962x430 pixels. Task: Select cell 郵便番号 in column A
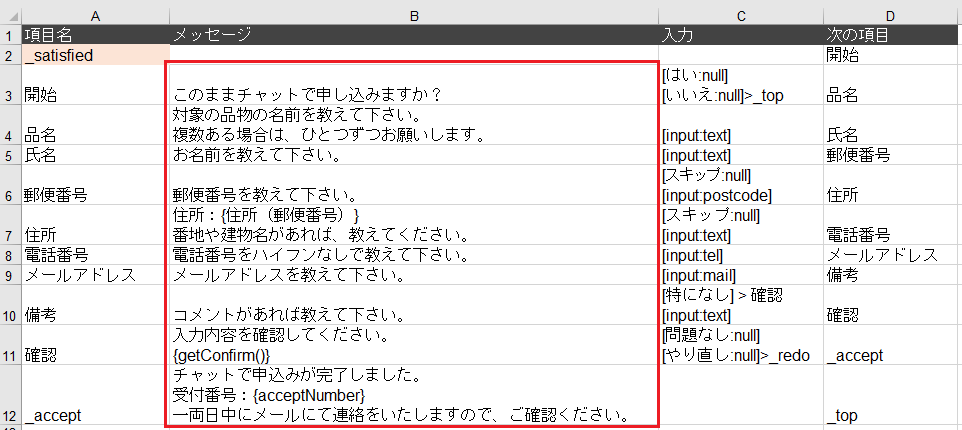point(95,185)
